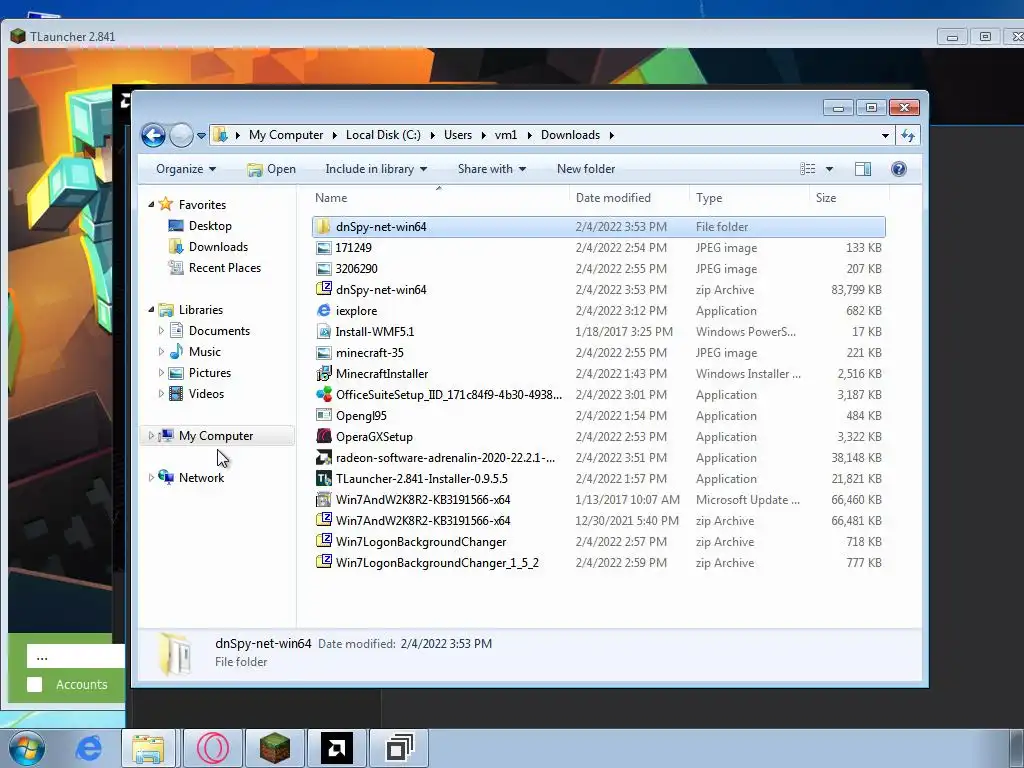Select the 3206290 JPEG image icon
The width and height of the screenshot is (1024, 768).
pyautogui.click(x=323, y=268)
